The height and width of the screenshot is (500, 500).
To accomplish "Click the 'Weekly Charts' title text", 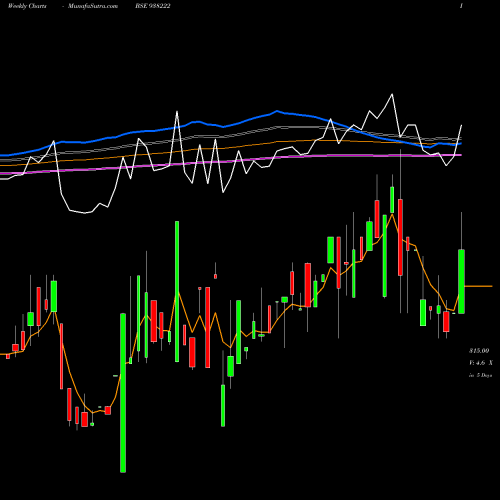I will (27, 6).
